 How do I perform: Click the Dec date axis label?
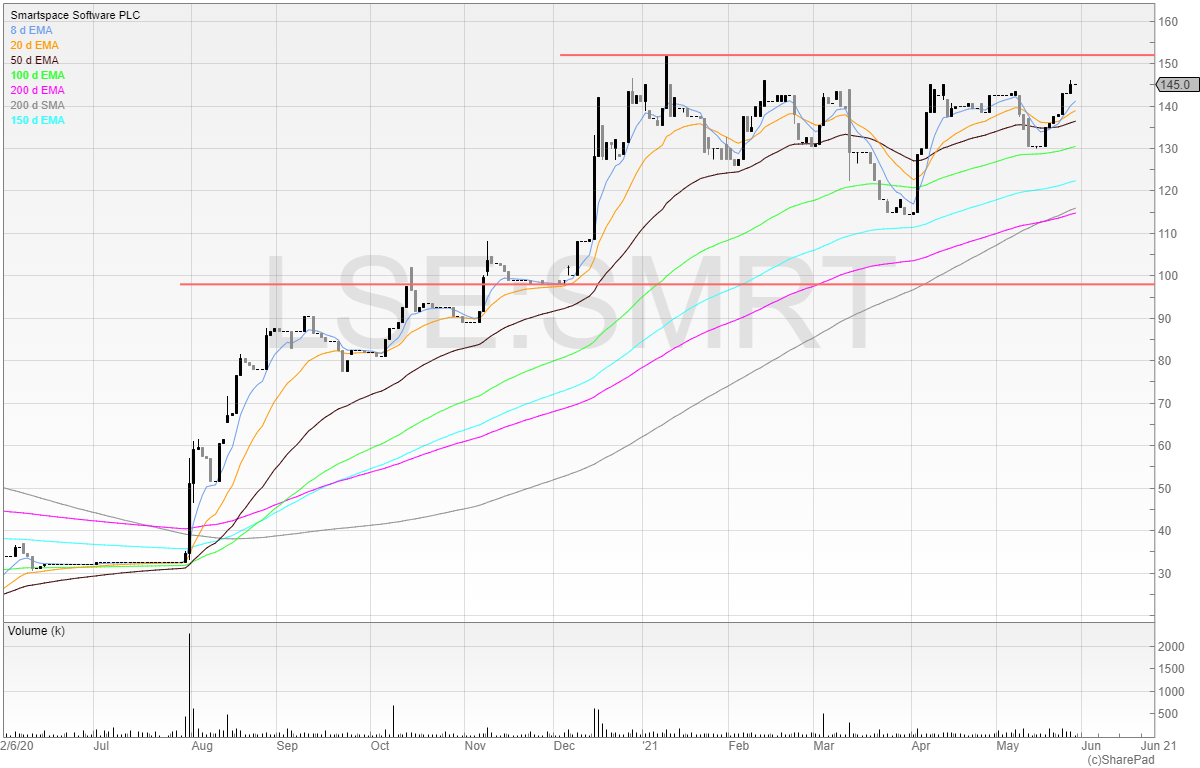(564, 746)
